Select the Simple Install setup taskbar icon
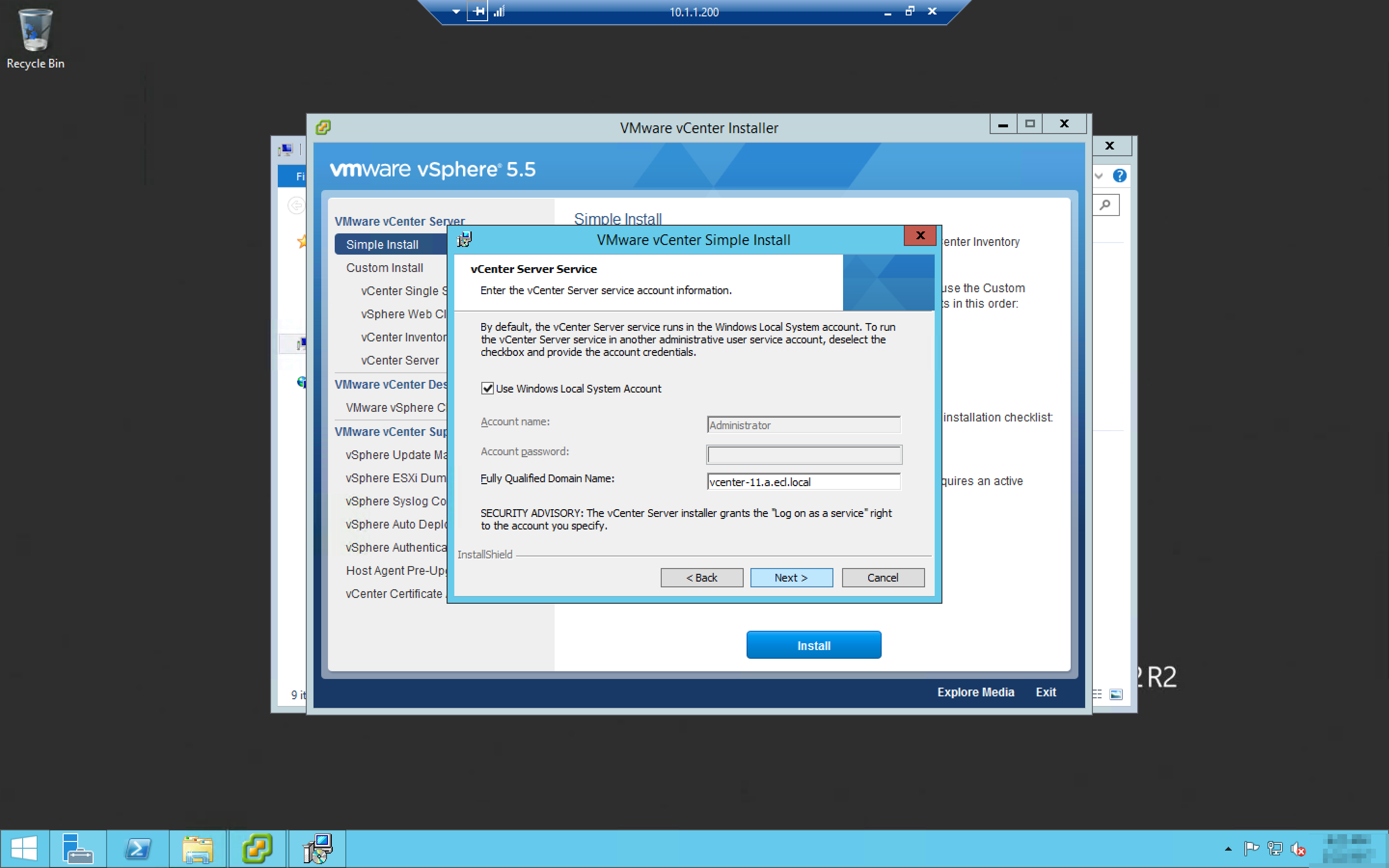This screenshot has width=1389, height=868. pyautogui.click(x=317, y=849)
